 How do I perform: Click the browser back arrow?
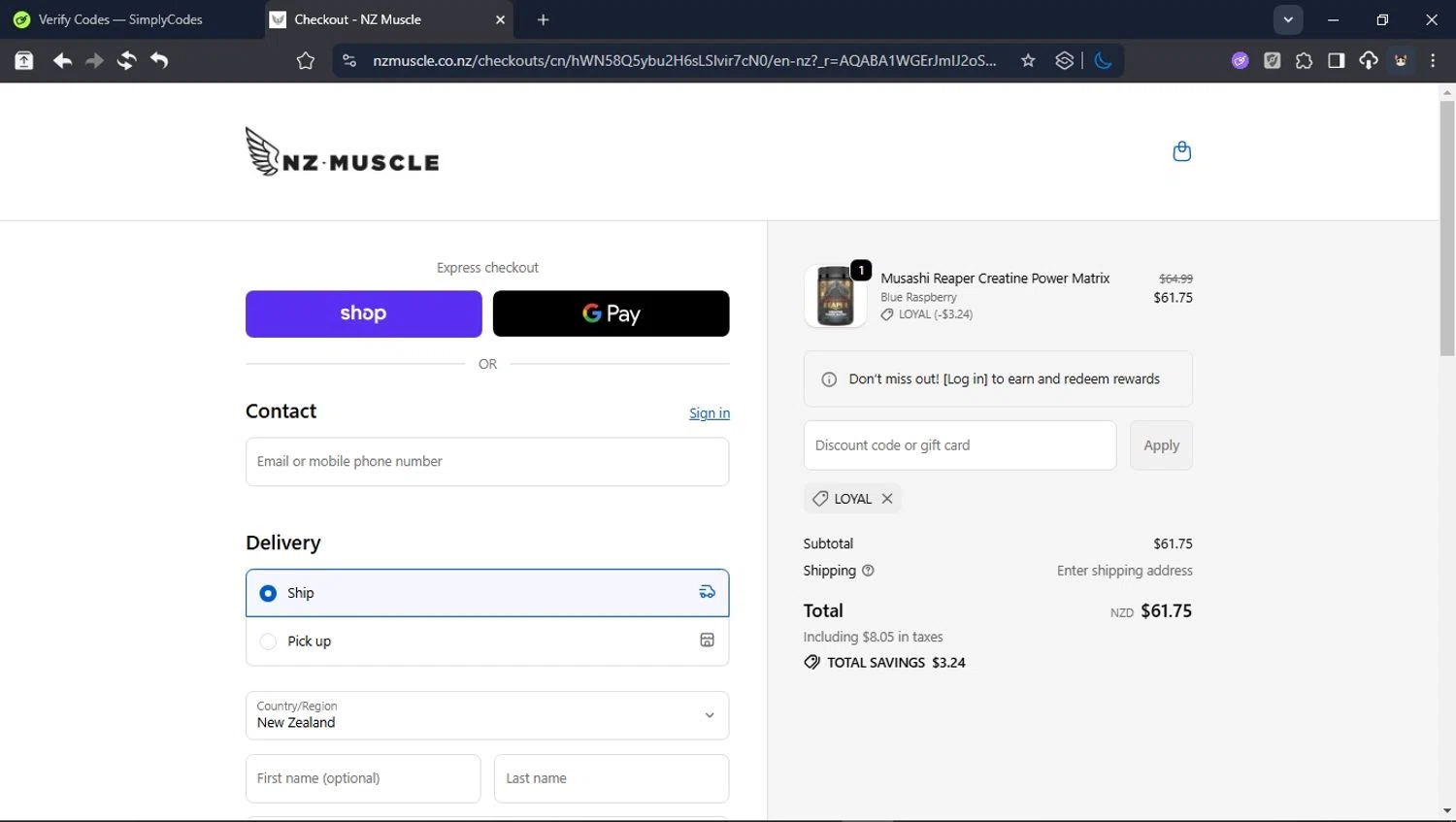coord(62,60)
